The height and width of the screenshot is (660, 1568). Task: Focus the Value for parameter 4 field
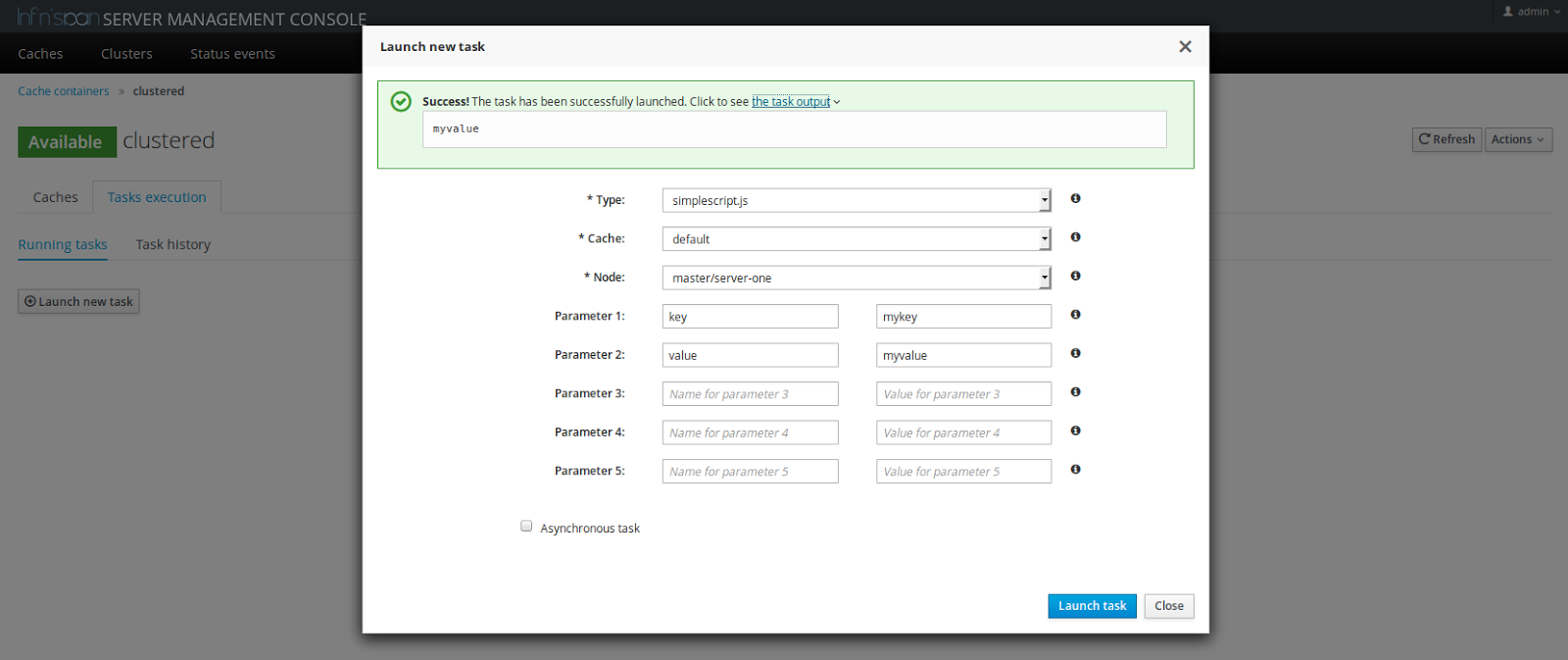point(963,432)
